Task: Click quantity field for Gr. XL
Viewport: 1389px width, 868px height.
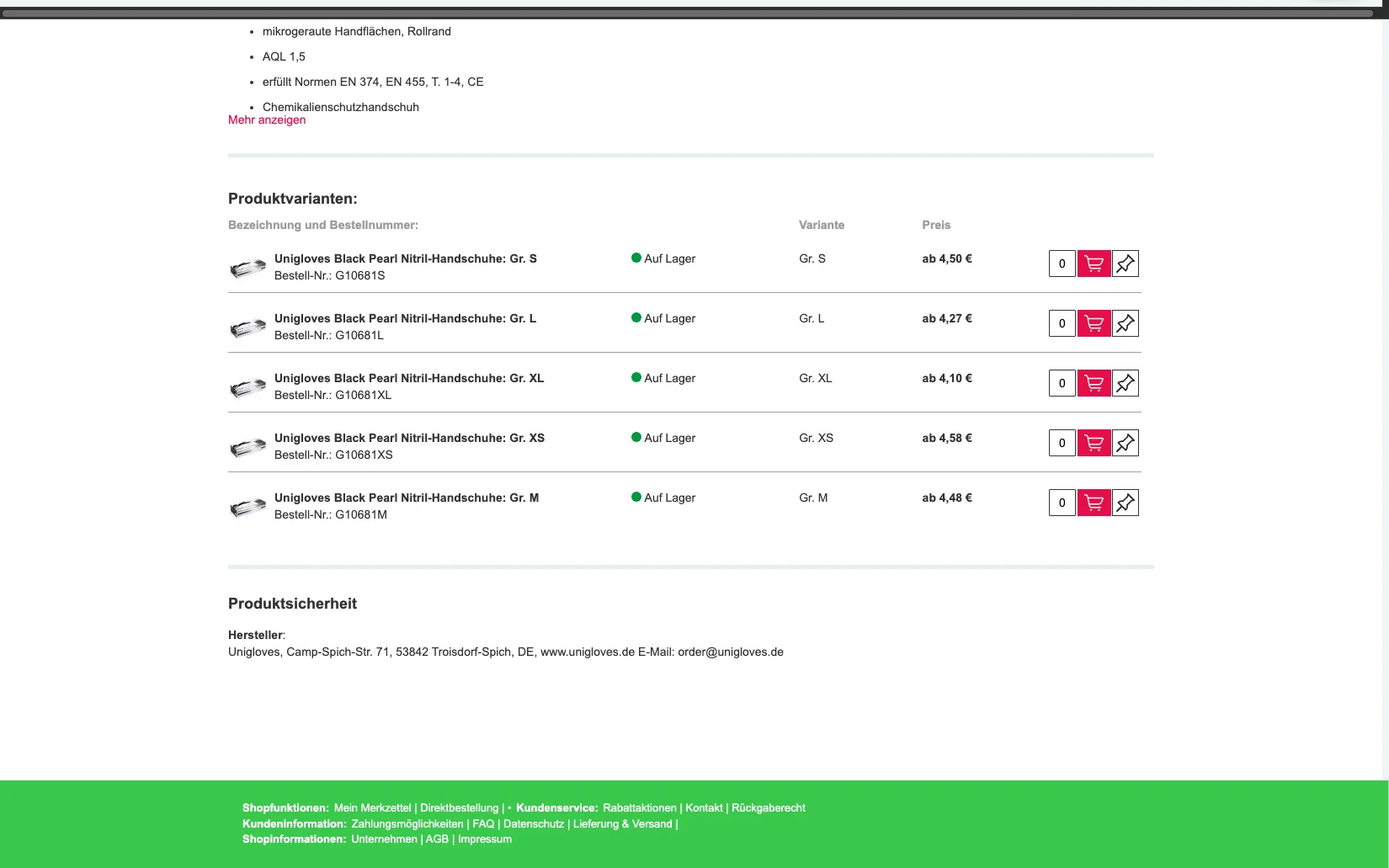Action: pos(1062,383)
